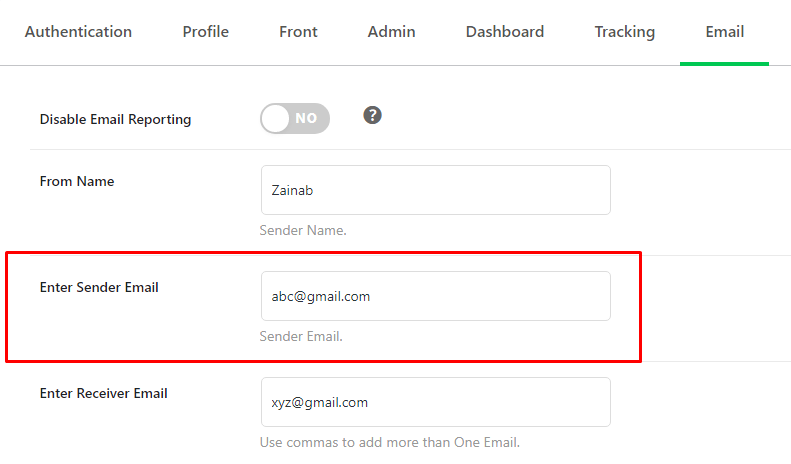This screenshot has height=464, width=791.
Task: Toggle the Disable Email Reporting switch
Action: pos(295,119)
